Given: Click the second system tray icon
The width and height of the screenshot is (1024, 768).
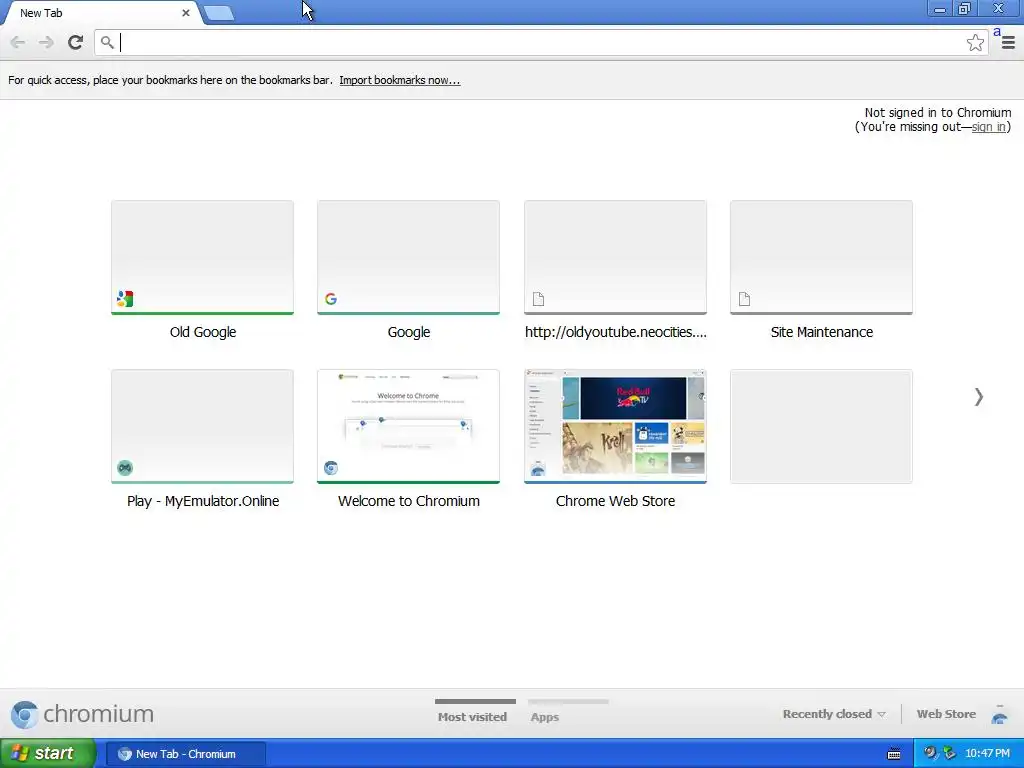Looking at the screenshot, I should (x=950, y=754).
